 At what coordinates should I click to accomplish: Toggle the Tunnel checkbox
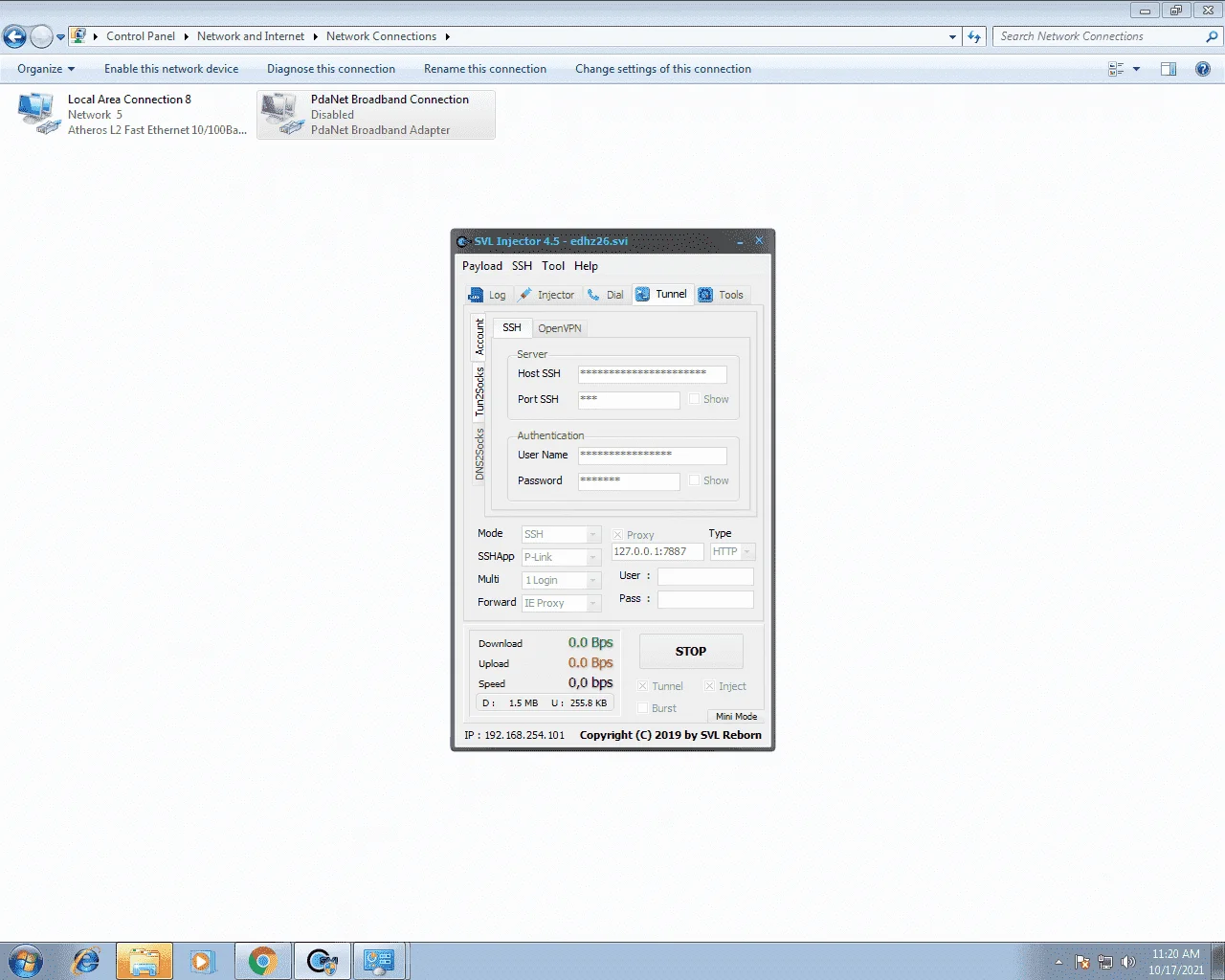643,686
